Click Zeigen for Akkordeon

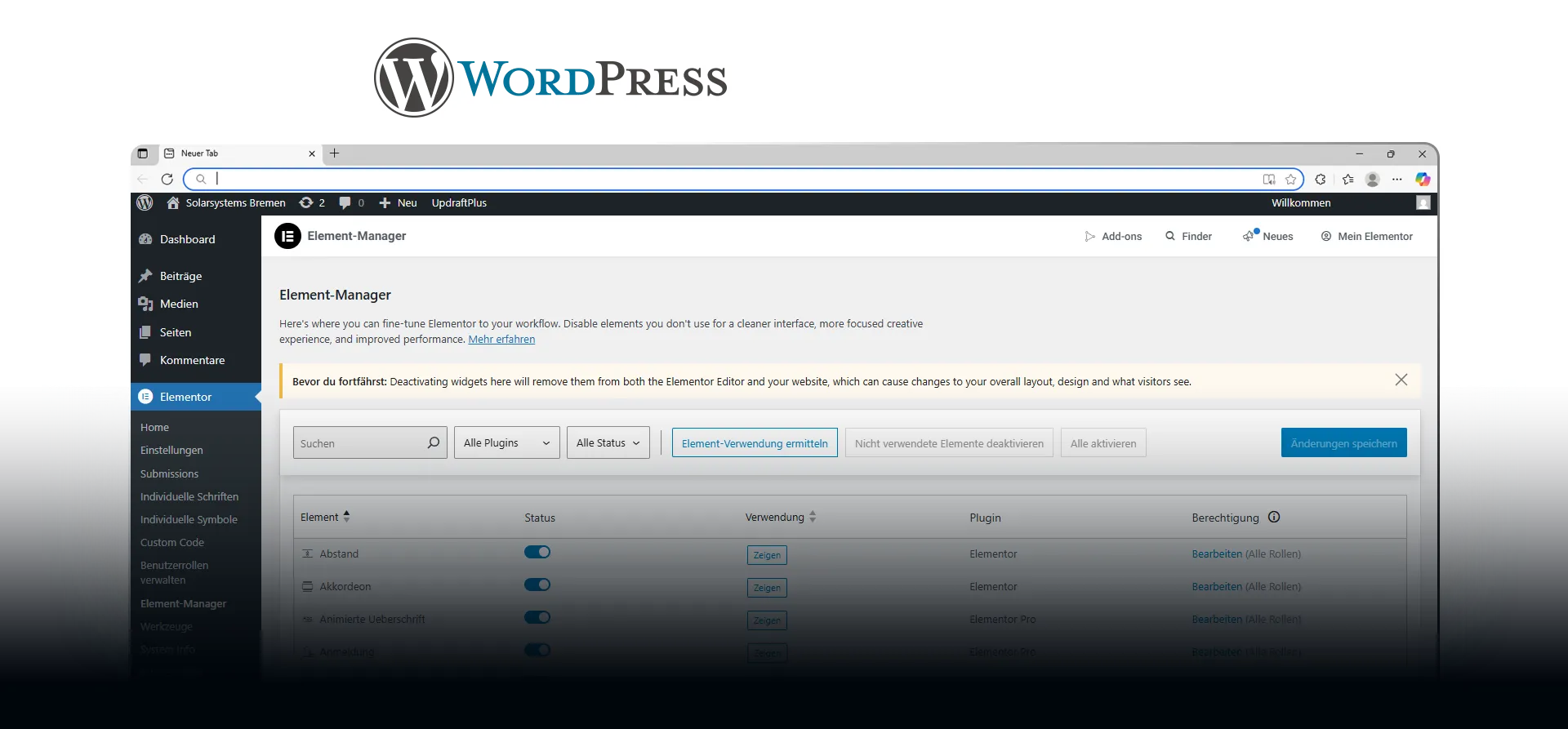pyautogui.click(x=767, y=588)
